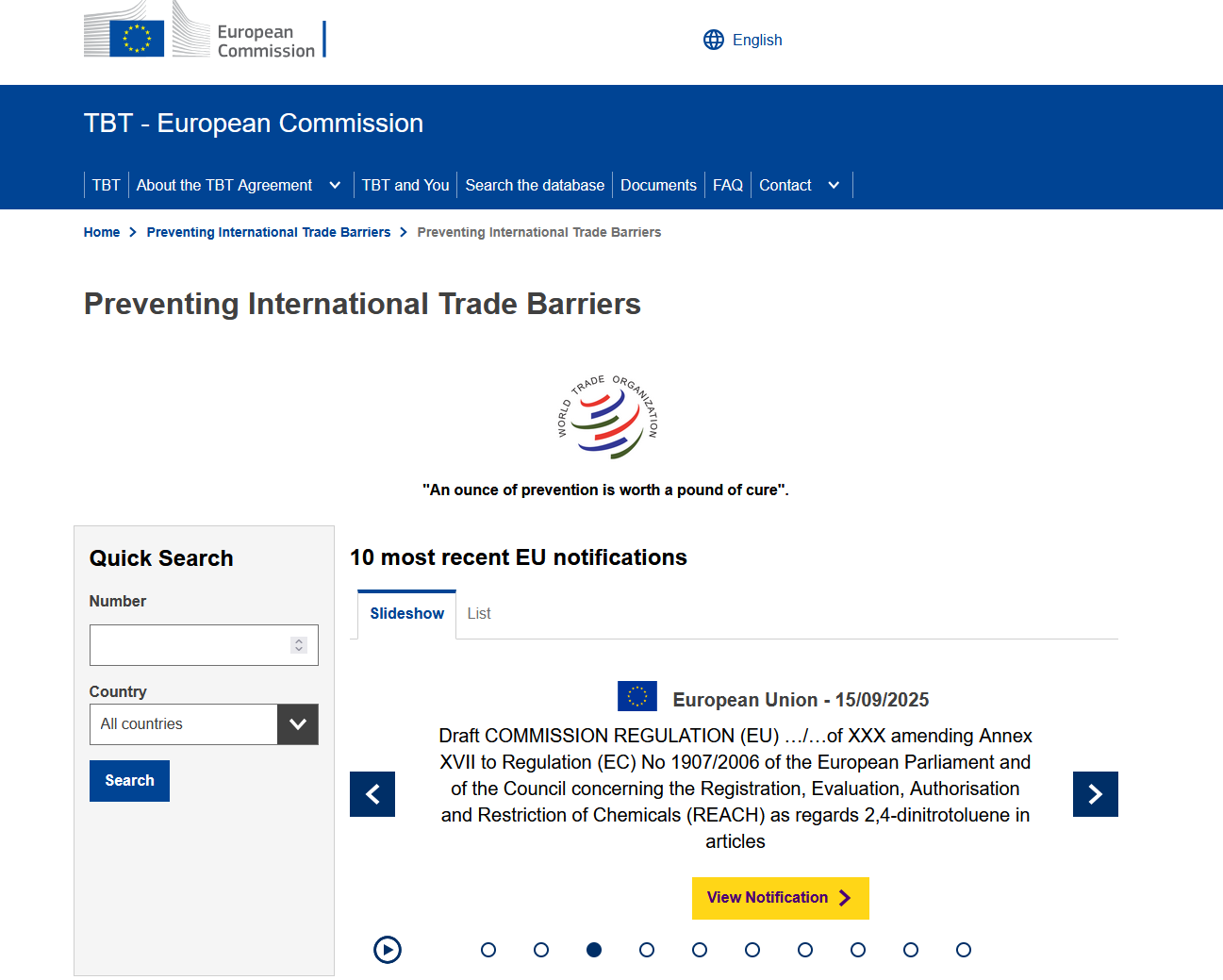Screen dimensions: 1223x980
Task: Open TBT and You menu item
Action: tap(405, 185)
